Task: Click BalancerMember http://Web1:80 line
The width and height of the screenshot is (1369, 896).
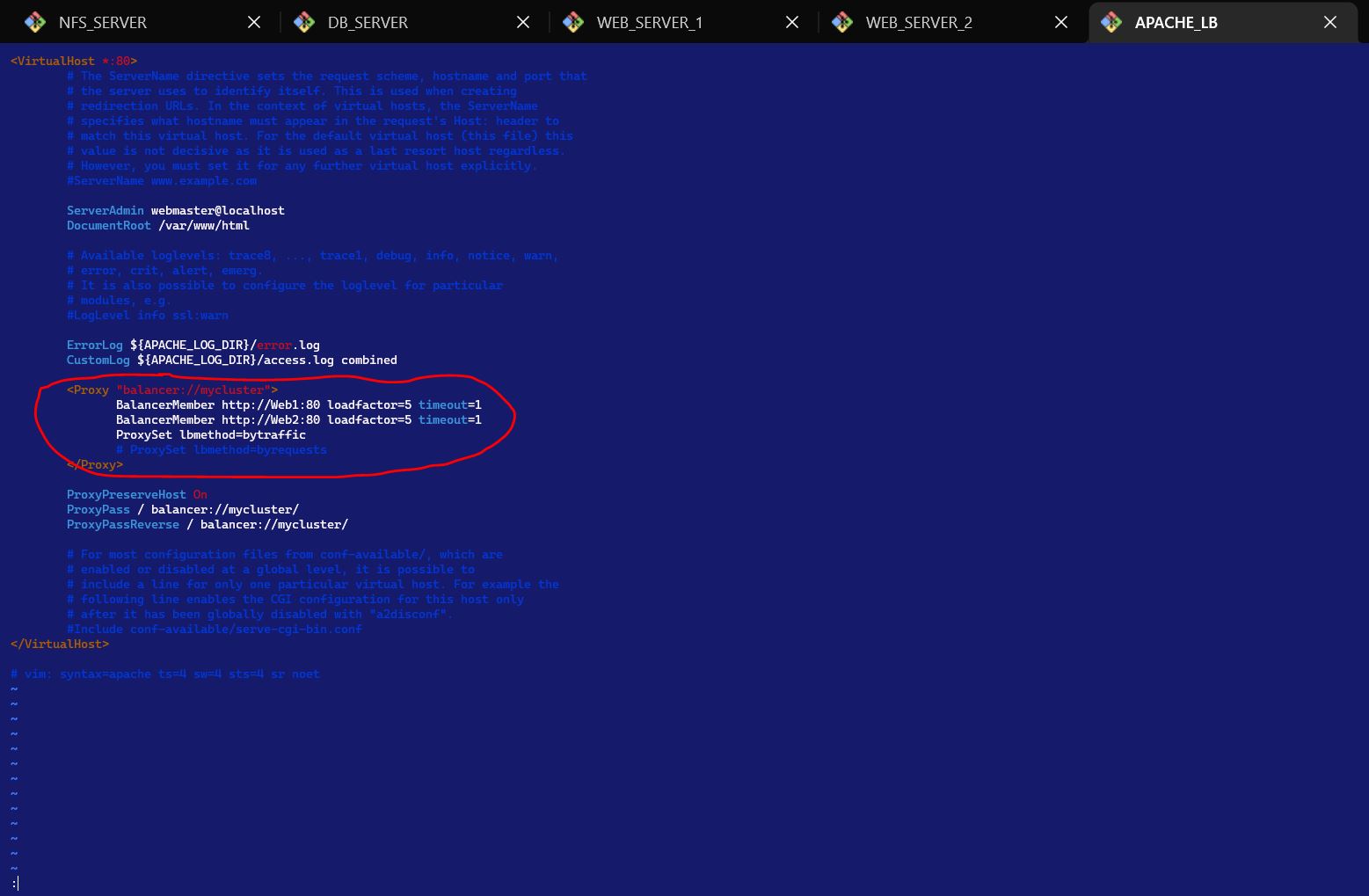Action: (x=299, y=404)
